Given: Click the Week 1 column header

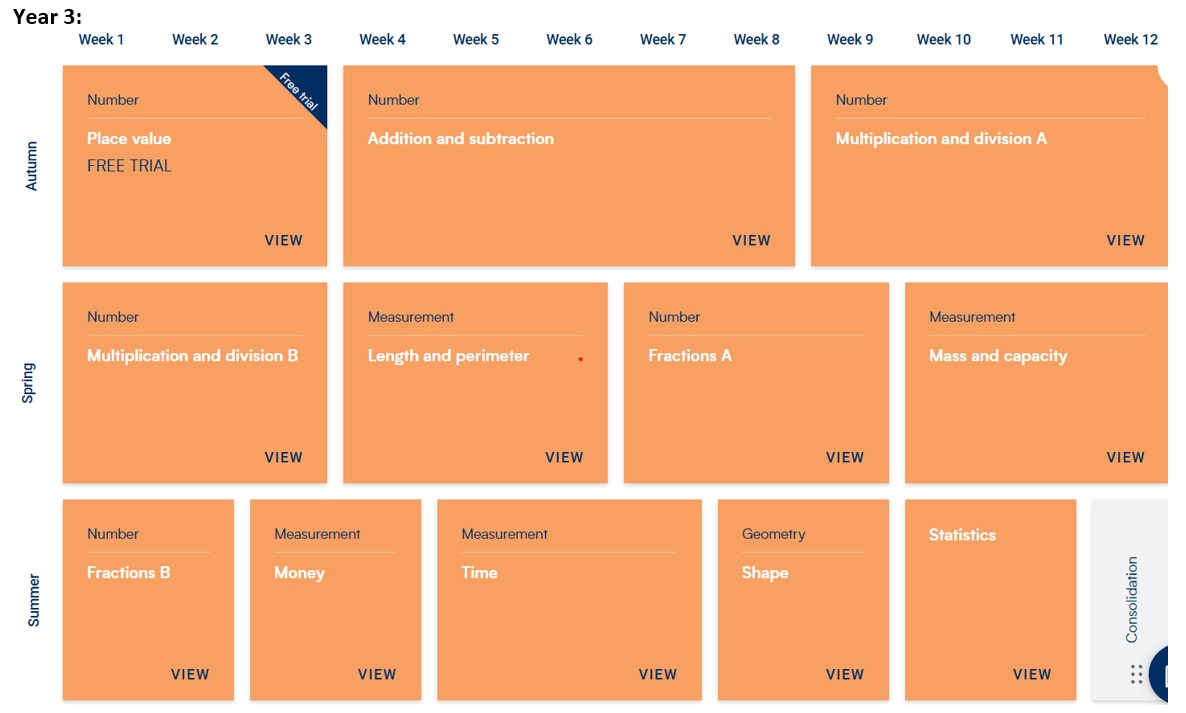Looking at the screenshot, I should point(102,40).
